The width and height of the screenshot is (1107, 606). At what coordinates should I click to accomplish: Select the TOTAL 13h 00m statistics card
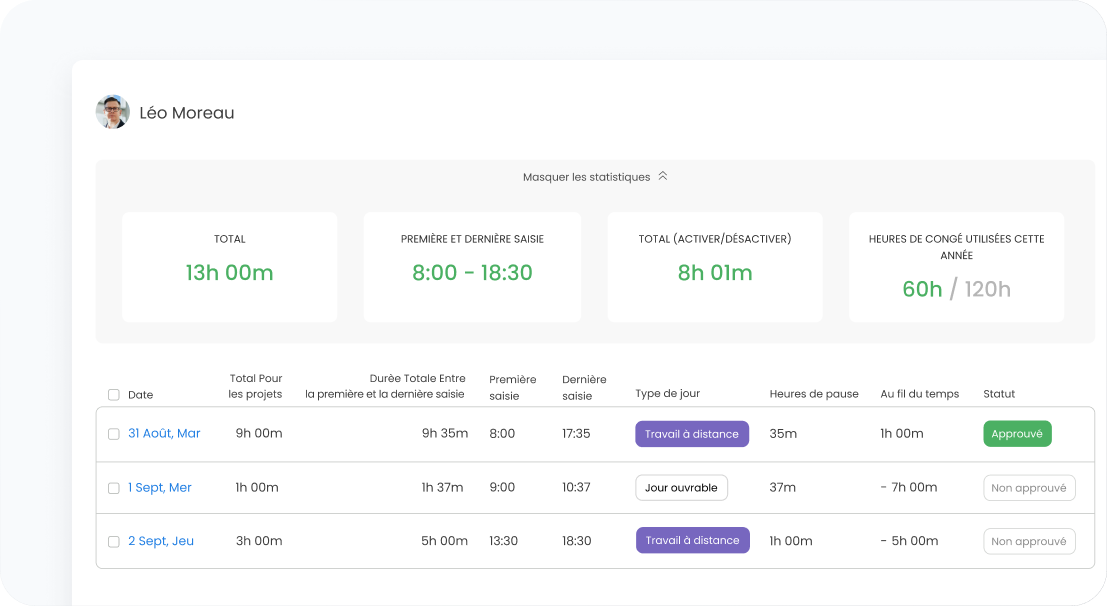click(229, 267)
